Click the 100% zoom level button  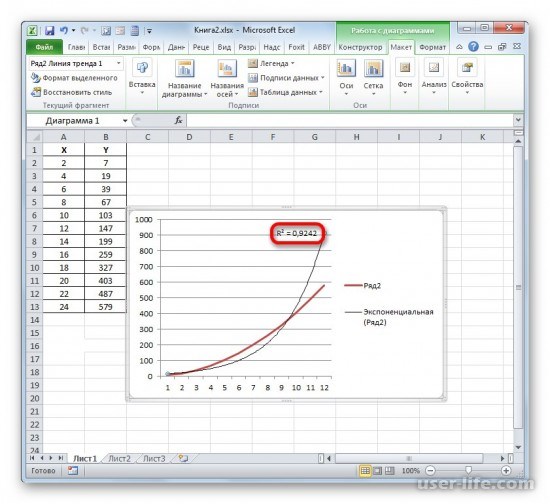click(410, 470)
